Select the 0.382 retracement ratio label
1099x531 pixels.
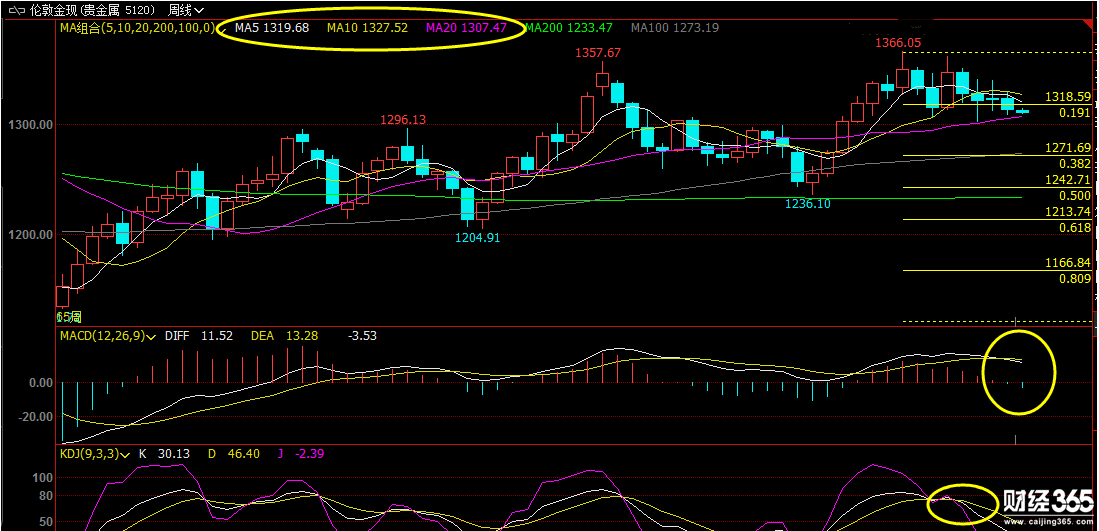[1074, 163]
